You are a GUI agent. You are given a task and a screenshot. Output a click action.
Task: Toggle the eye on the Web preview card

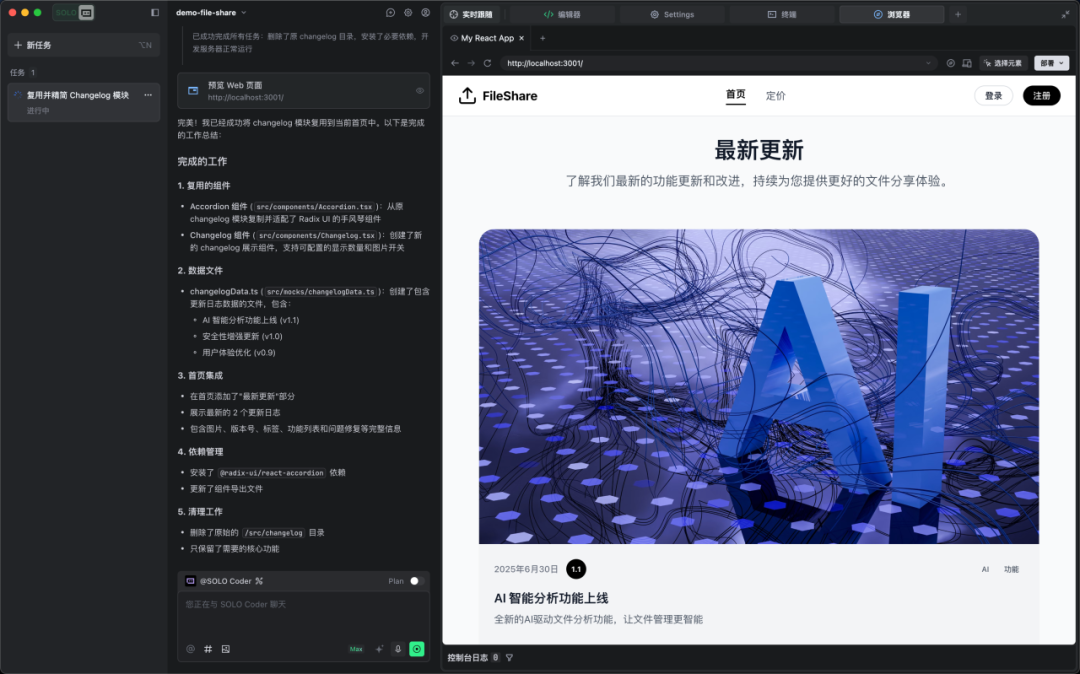[x=419, y=91]
